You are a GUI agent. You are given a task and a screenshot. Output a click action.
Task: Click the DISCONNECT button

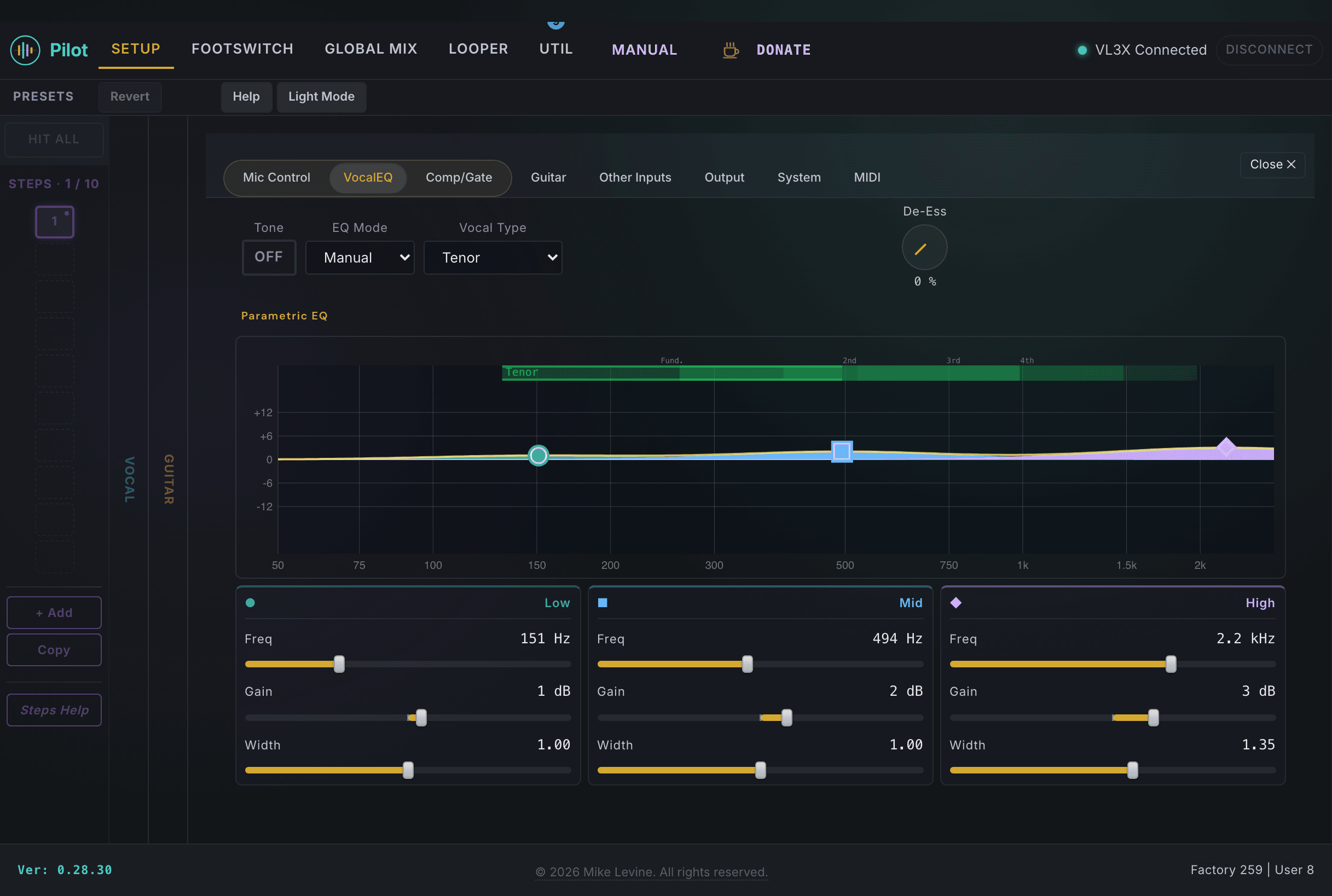pyautogui.click(x=1269, y=50)
